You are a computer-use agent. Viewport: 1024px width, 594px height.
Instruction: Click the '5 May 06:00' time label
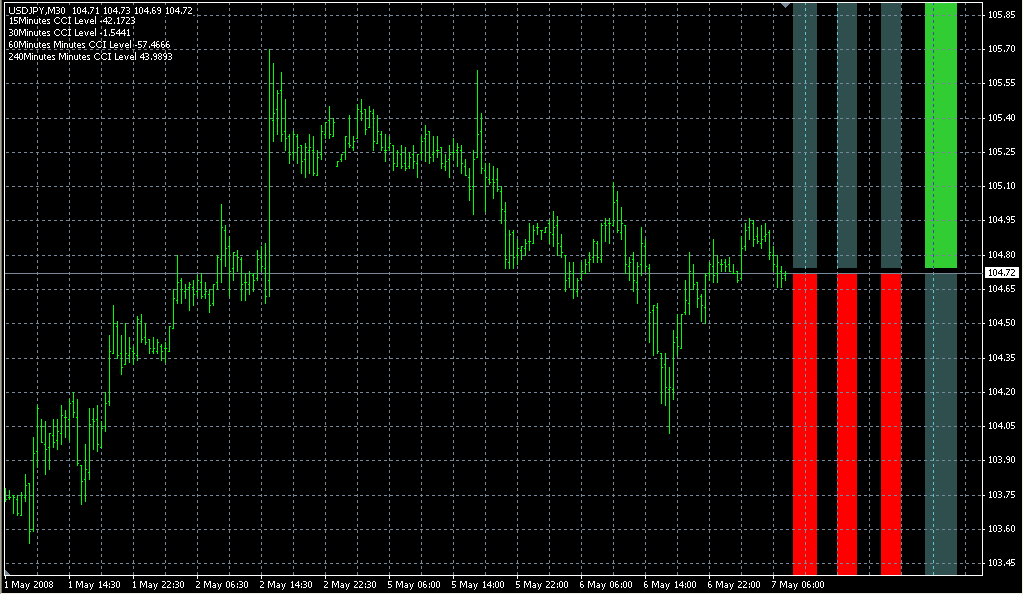[414, 585]
